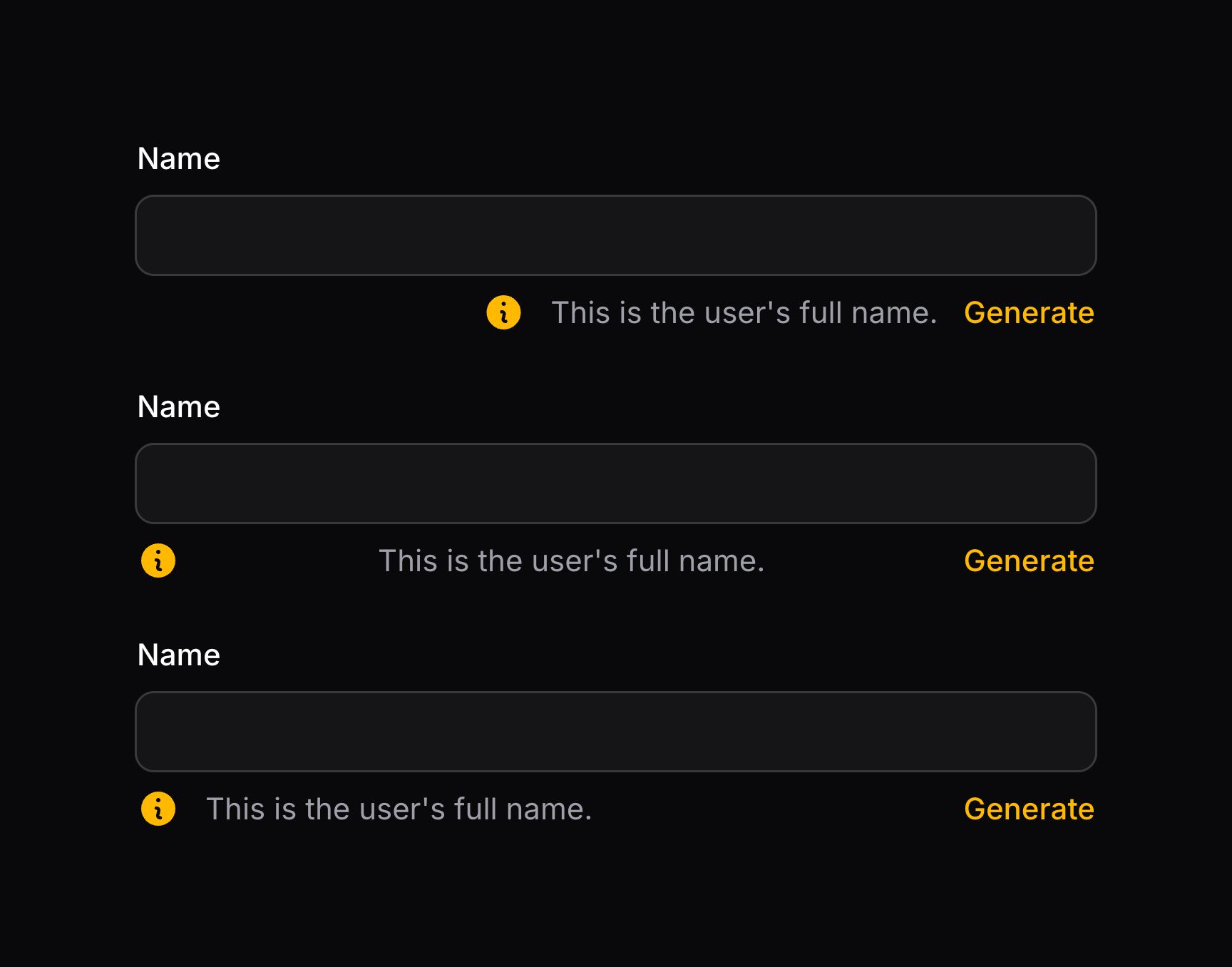Select the info icon beside the right-aligned helper text
Image resolution: width=1232 pixels, height=967 pixels.
[x=503, y=312]
